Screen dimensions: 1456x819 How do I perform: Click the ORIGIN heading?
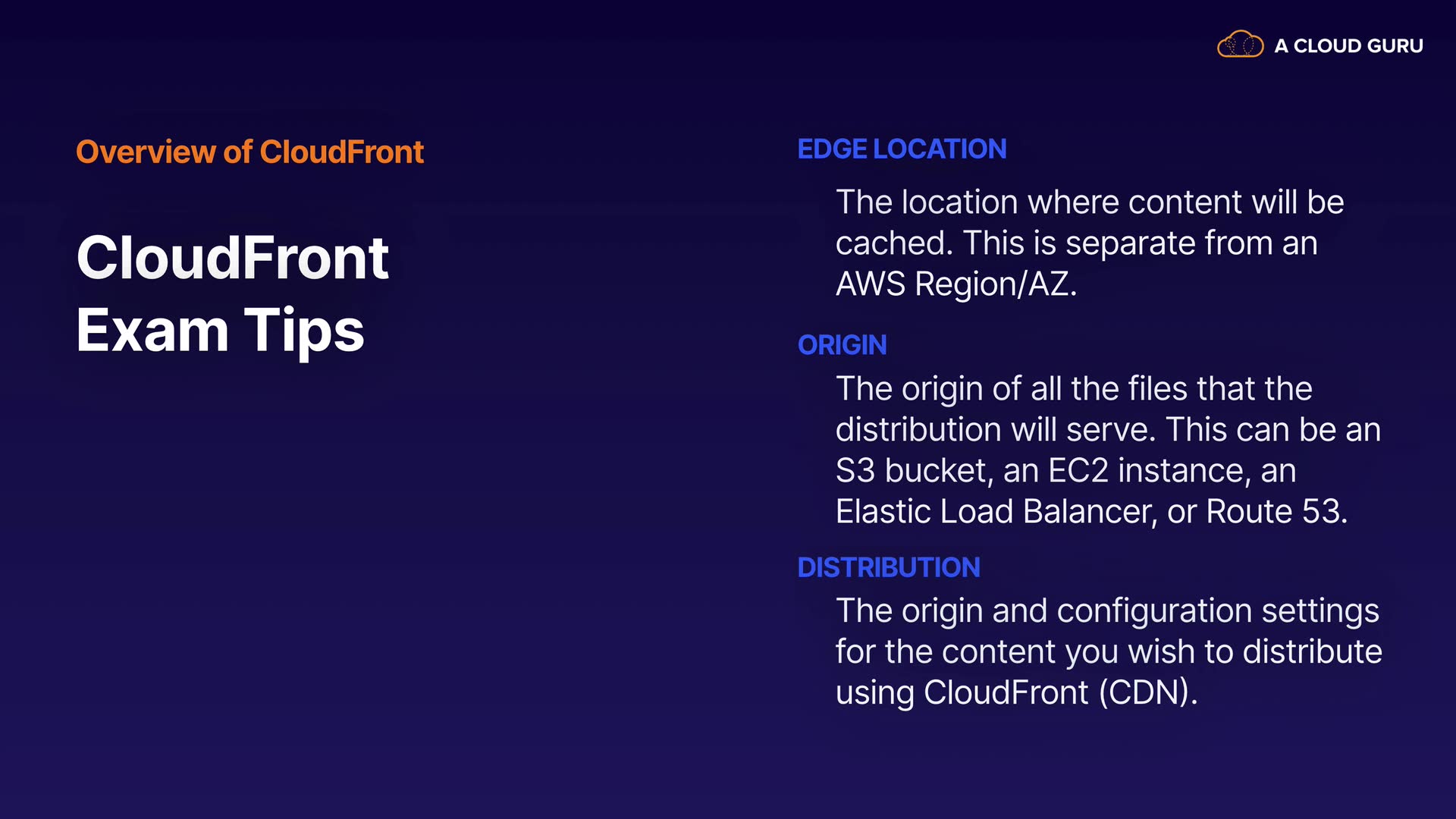[842, 345]
